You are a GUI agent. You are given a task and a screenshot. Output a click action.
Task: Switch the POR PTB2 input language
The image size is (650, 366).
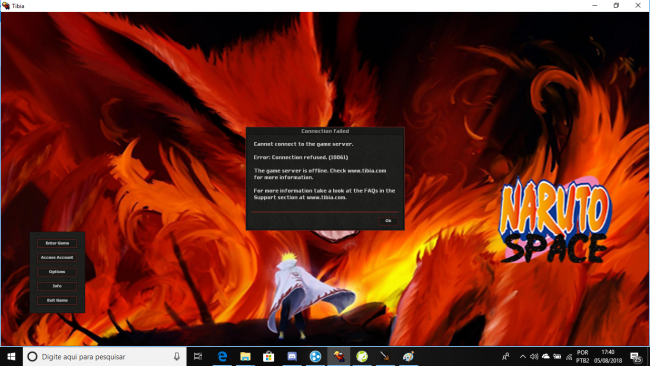582,356
